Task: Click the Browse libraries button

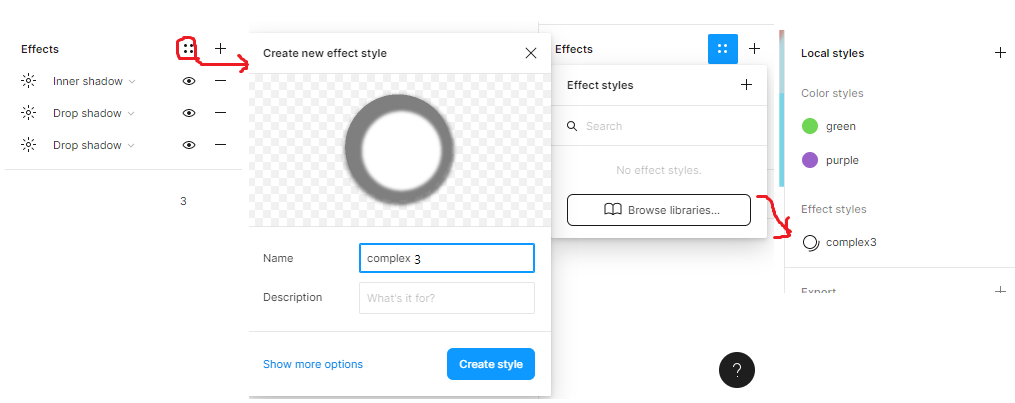Action: [x=659, y=210]
